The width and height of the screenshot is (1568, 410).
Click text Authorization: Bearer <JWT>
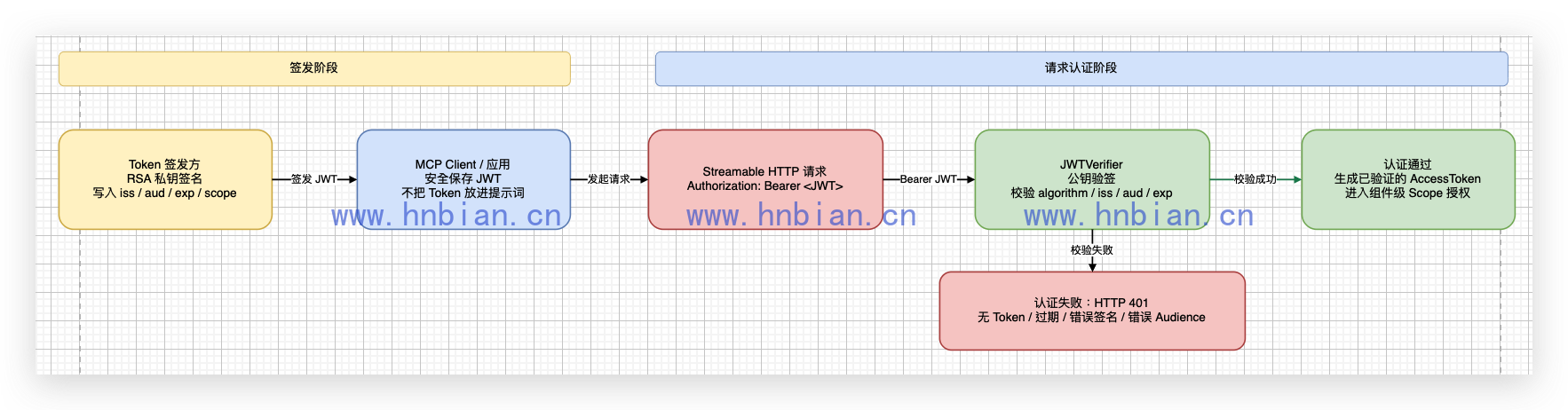[x=765, y=186]
